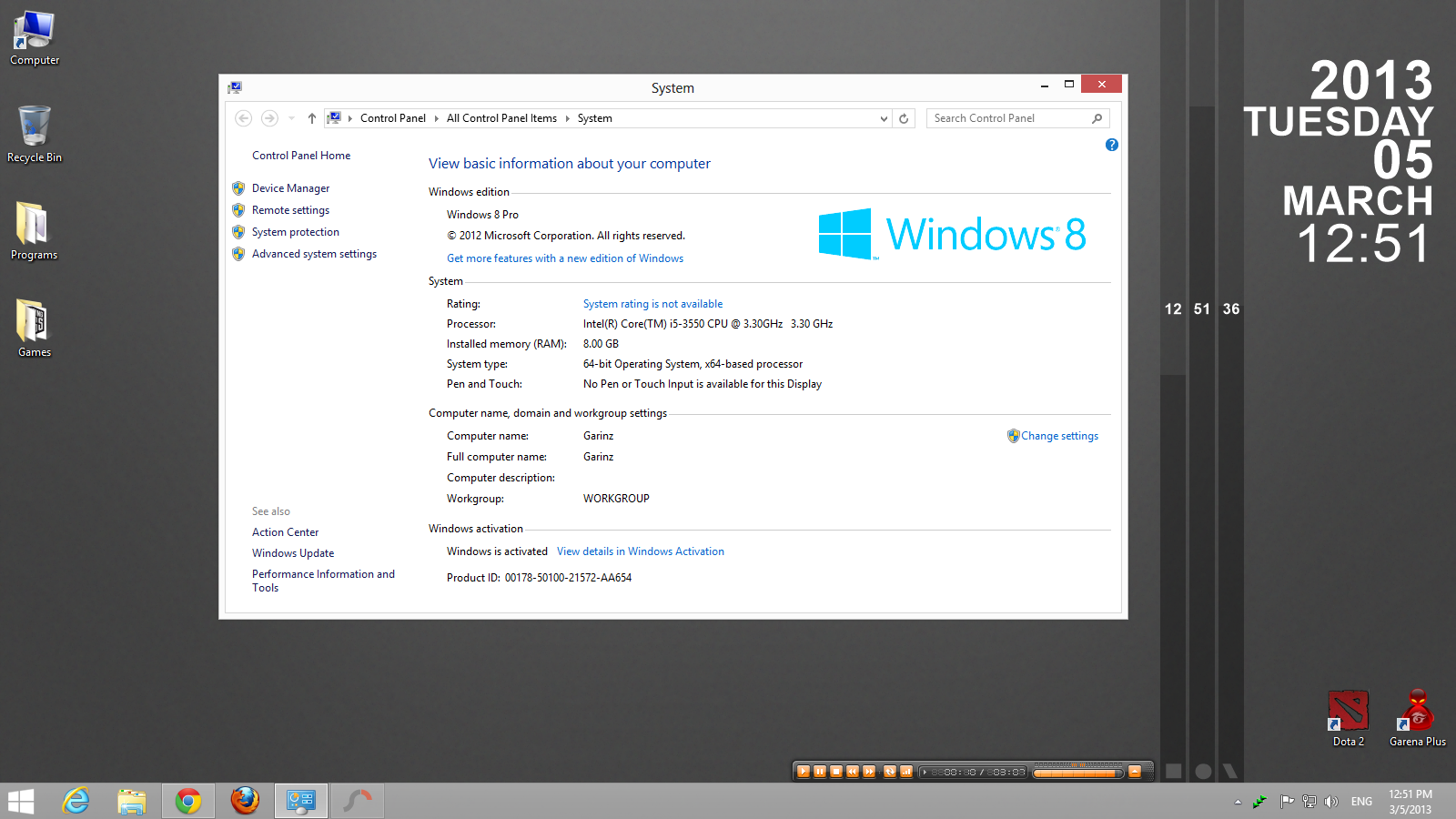Select 'All Control Panel Items' breadcrumb
The image size is (1456, 819).
(501, 118)
